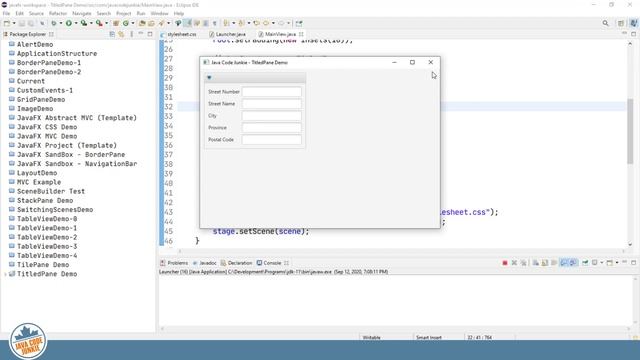Image resolution: width=640 pixels, height=360 pixels.
Task: Switch to the Problems tab
Action: 174,263
